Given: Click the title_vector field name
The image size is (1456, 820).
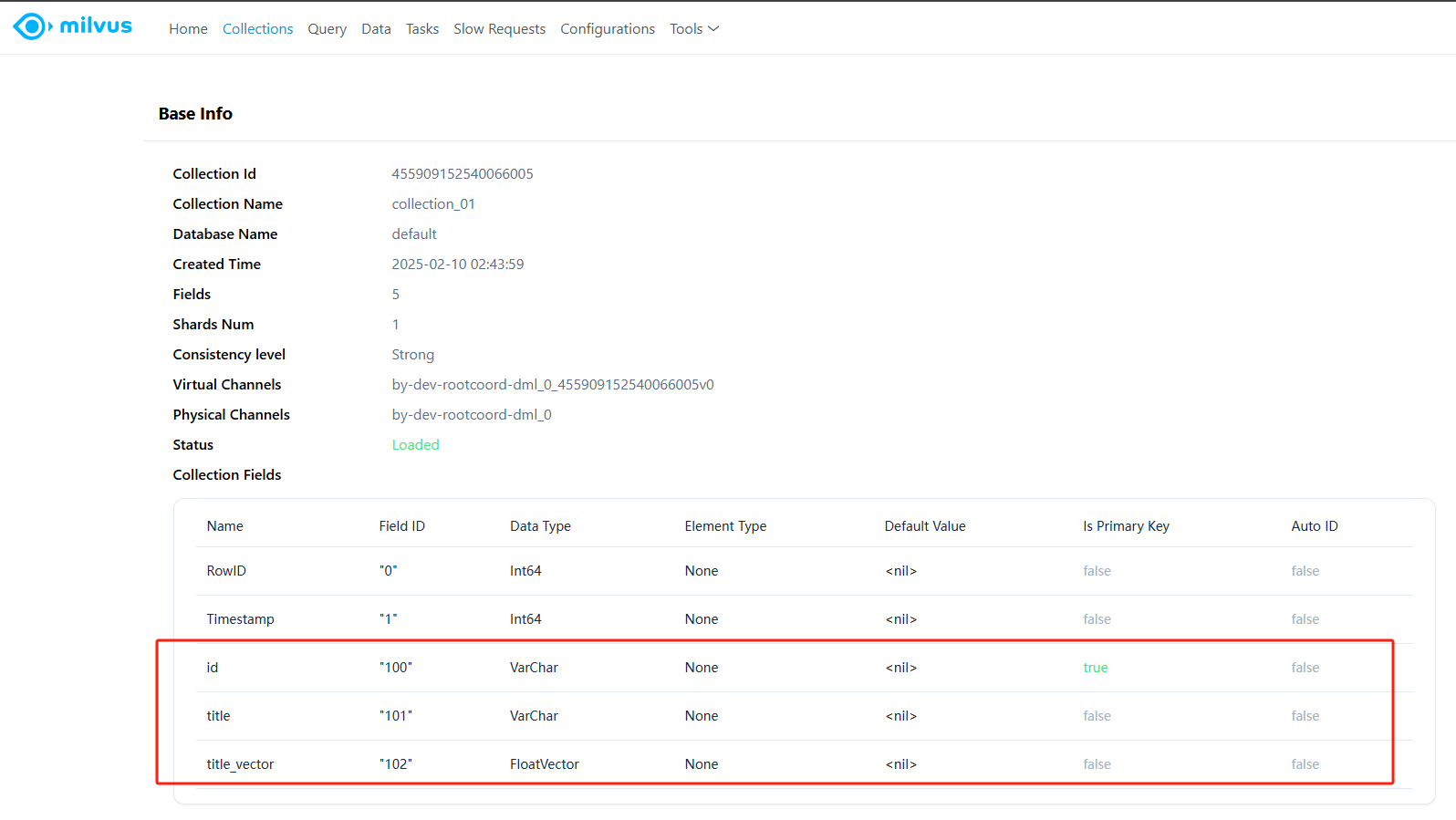Looking at the screenshot, I should [x=240, y=764].
